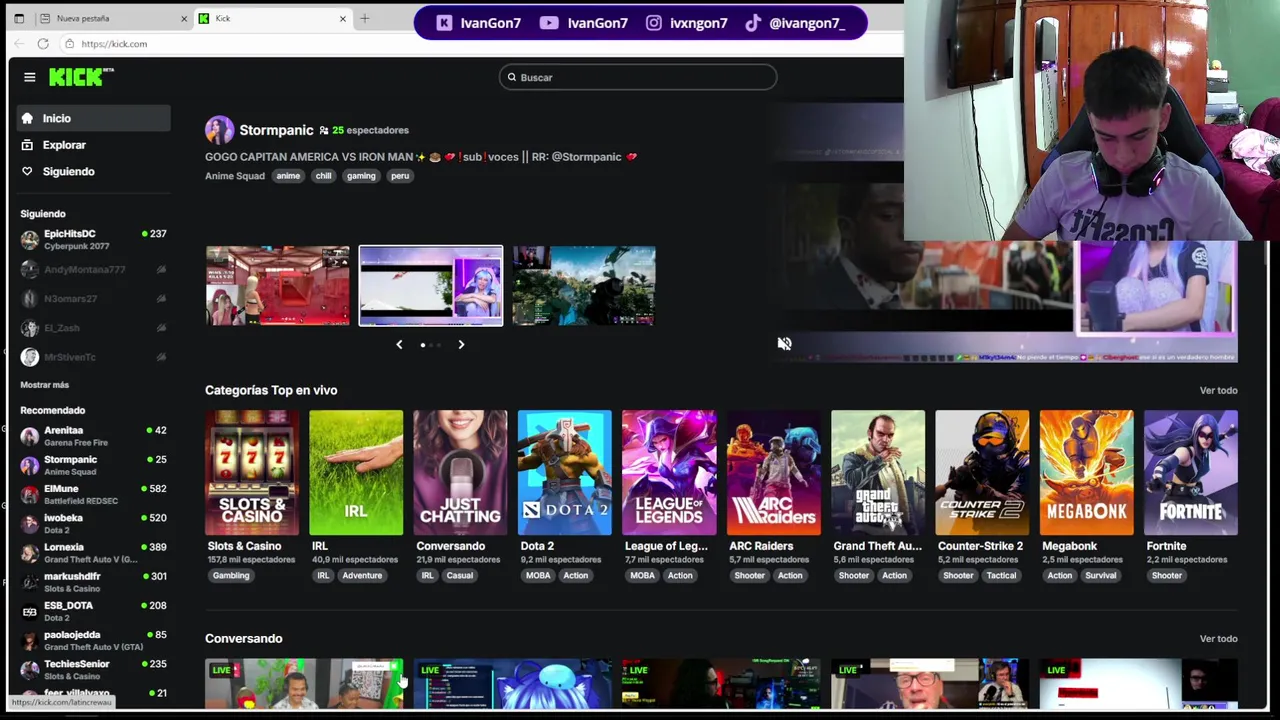Open the Megabonk category card
1280x720 pixels.
pyautogui.click(x=1086, y=473)
